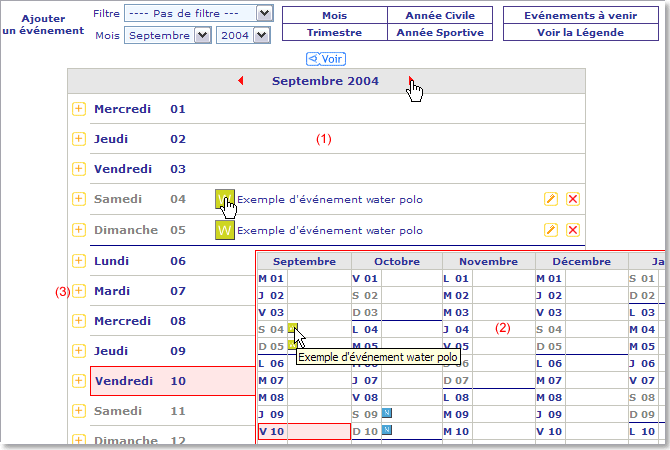Screen dimensions: 670x450
Task: Go to previous month red arrow
Action: pos(241,80)
